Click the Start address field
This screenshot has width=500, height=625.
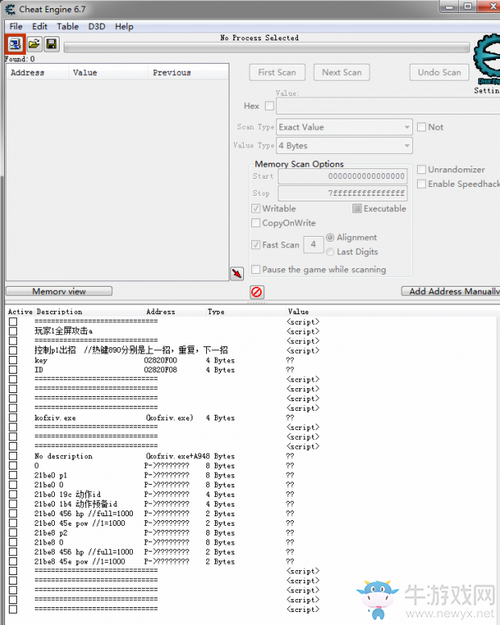tap(343, 176)
